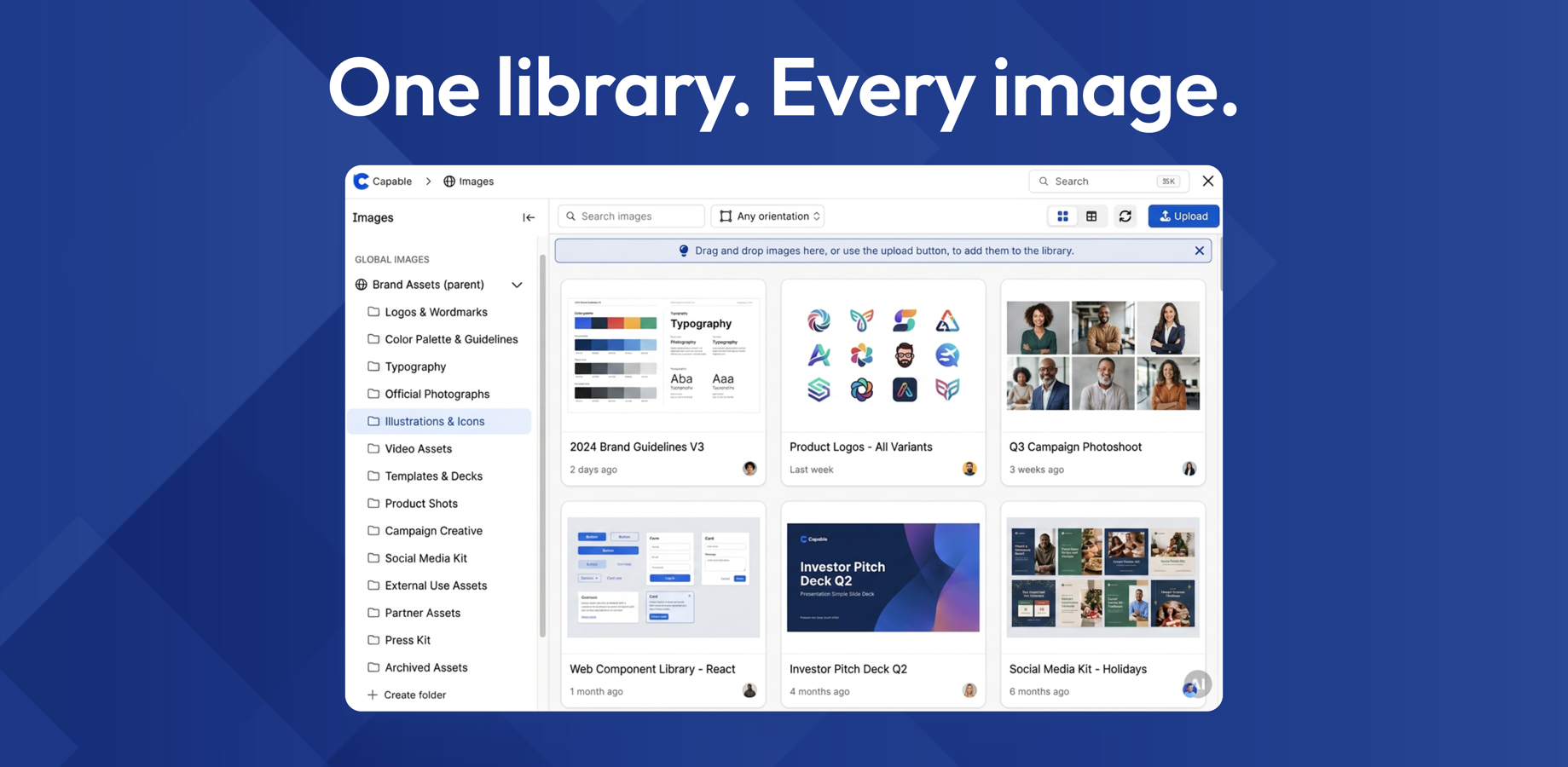Click avatar on Product Logos card
The width and height of the screenshot is (1568, 767).
coord(969,469)
